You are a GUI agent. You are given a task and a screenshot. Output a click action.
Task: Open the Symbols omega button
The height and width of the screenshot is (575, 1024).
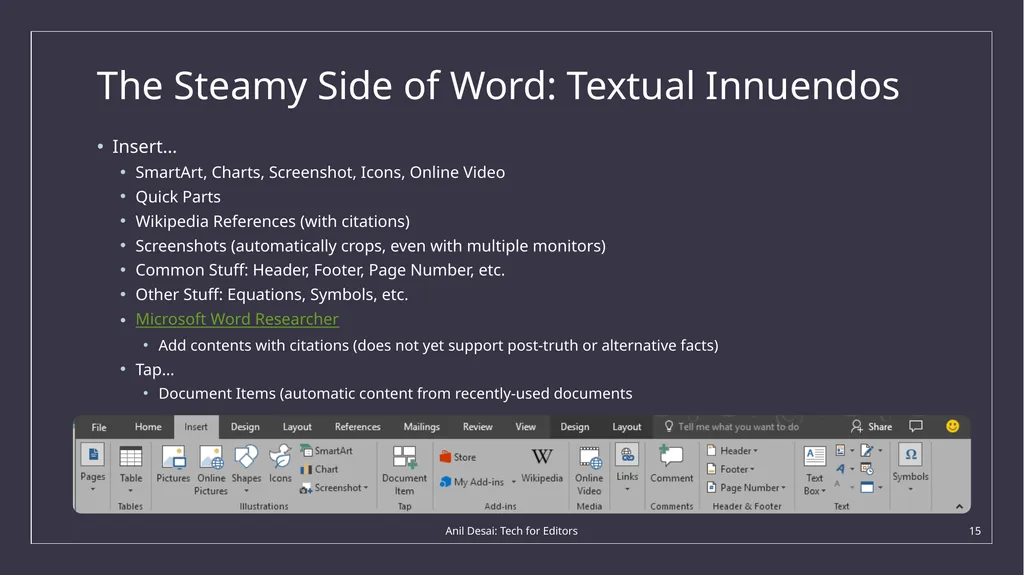click(910, 455)
